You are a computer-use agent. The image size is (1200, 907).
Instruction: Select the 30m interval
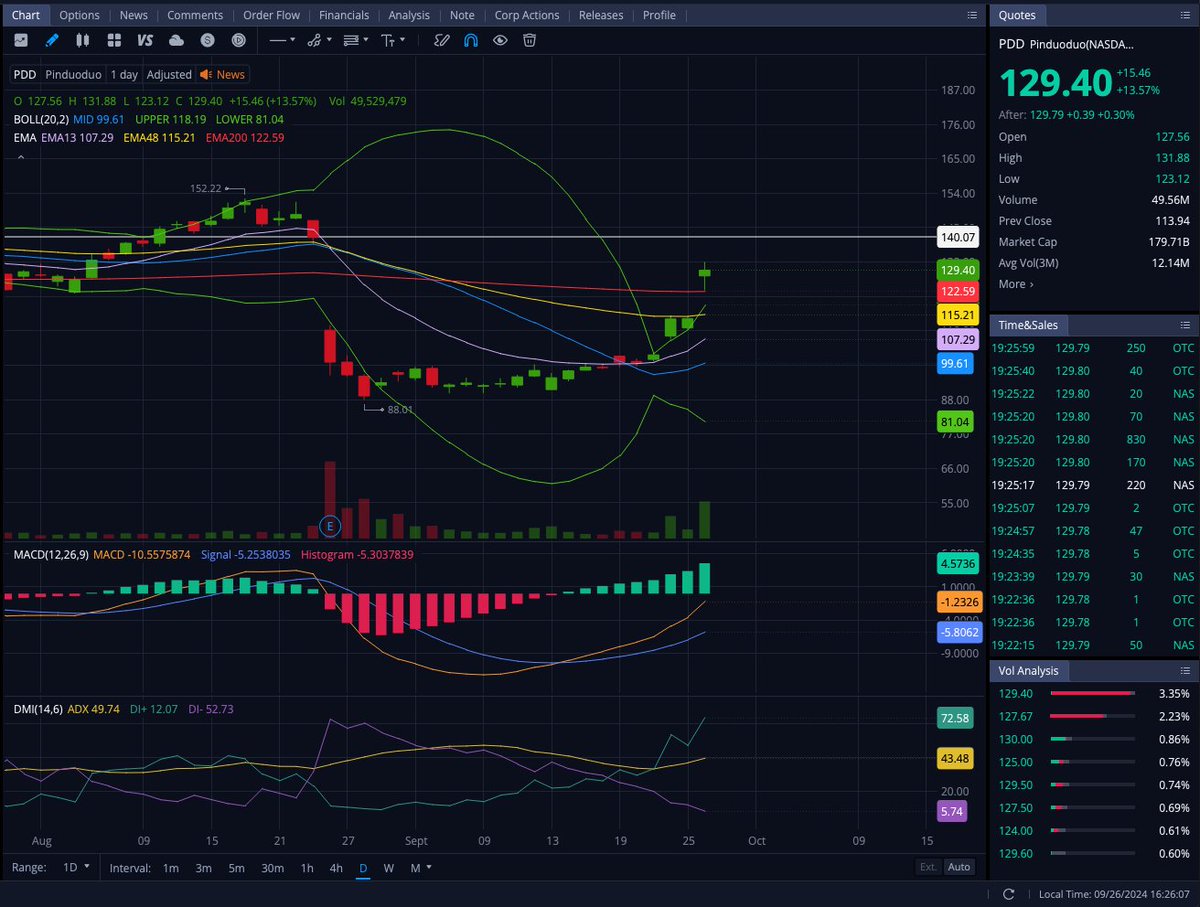(272, 868)
